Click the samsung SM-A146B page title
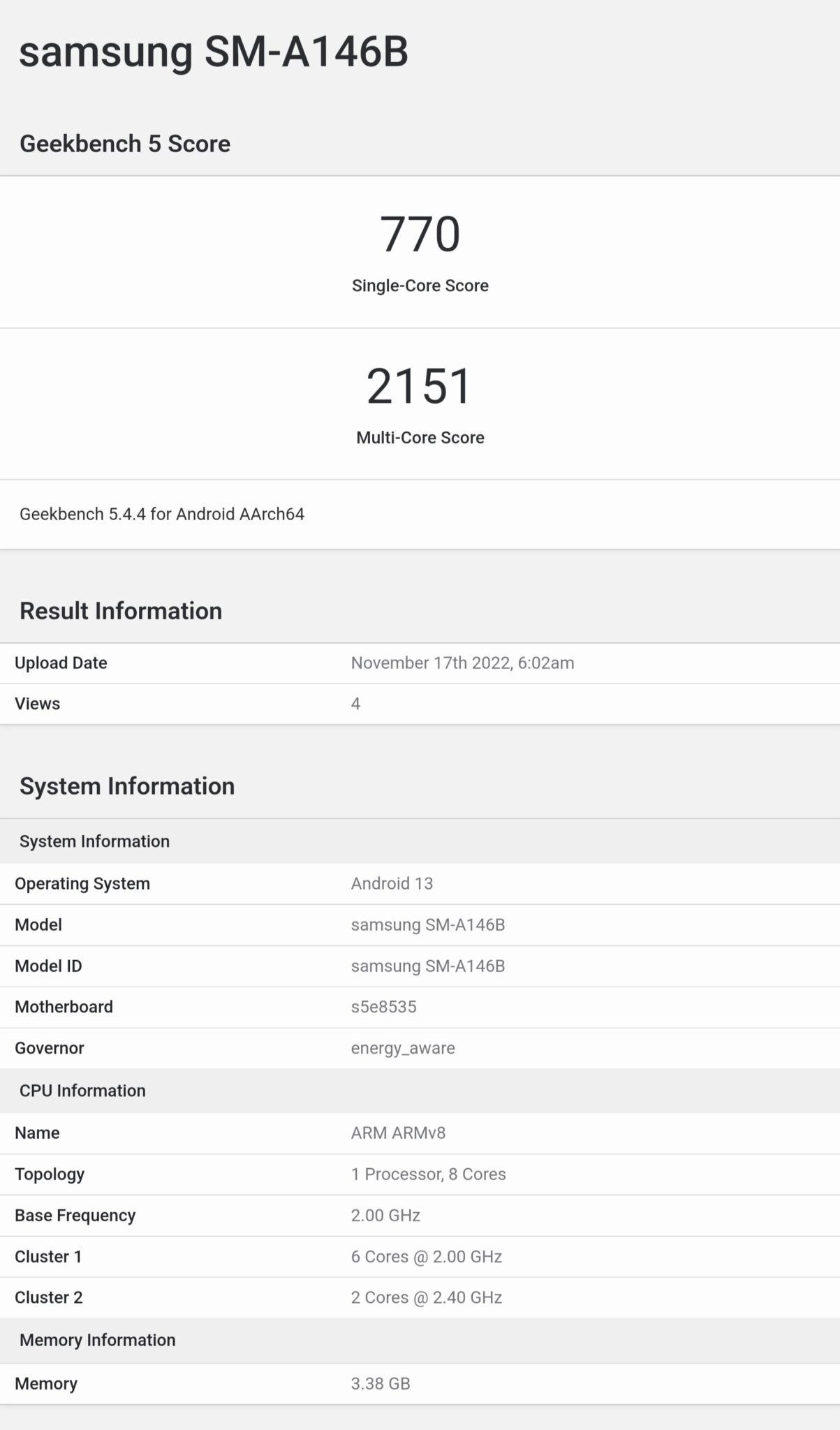 pos(213,52)
